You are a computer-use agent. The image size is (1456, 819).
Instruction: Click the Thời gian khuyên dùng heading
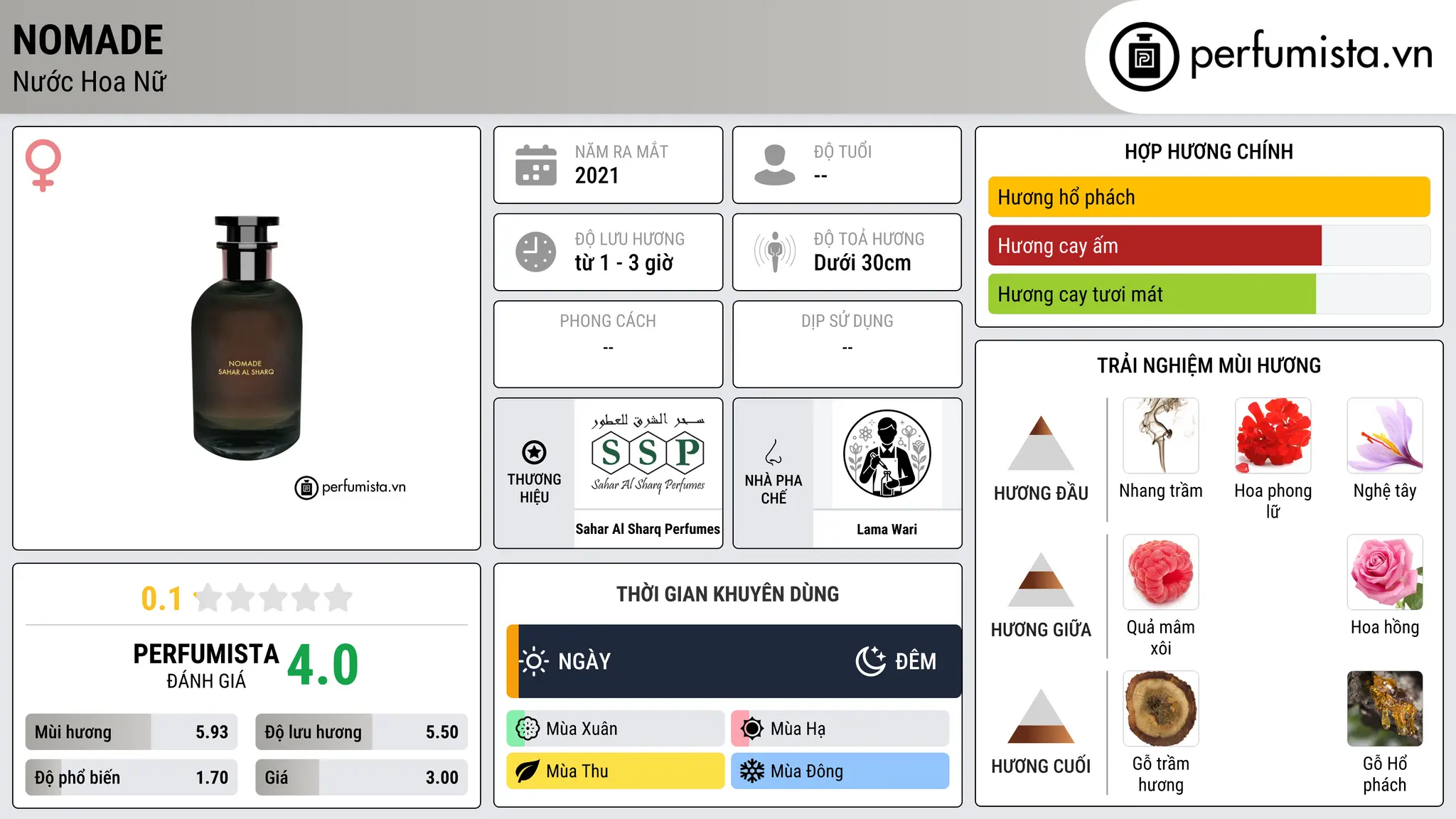[x=728, y=594]
